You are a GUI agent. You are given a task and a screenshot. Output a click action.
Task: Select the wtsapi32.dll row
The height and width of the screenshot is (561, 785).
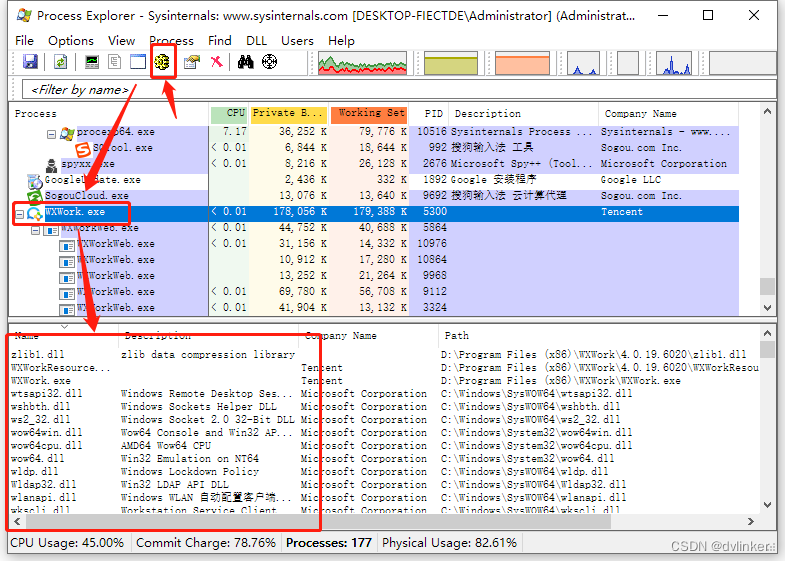pos(384,393)
